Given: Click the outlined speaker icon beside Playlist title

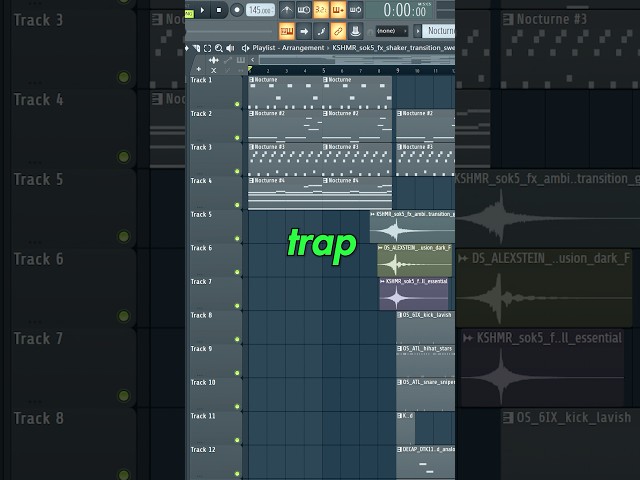Looking at the screenshot, I should (245, 48).
